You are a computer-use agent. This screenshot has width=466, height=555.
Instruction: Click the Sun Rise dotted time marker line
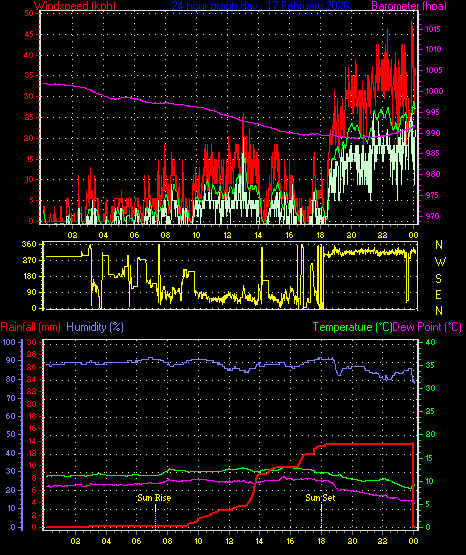click(x=155, y=516)
